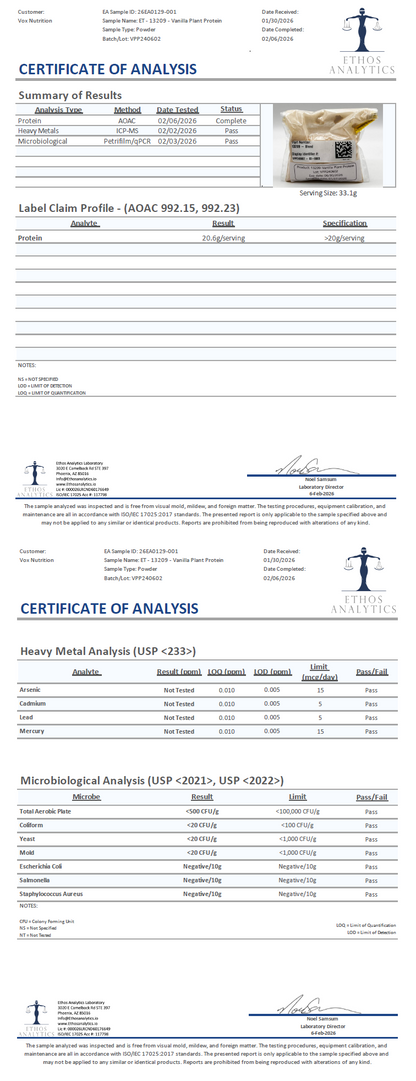Select the Method column header in Summary
416x1081 pixels.
(128, 110)
